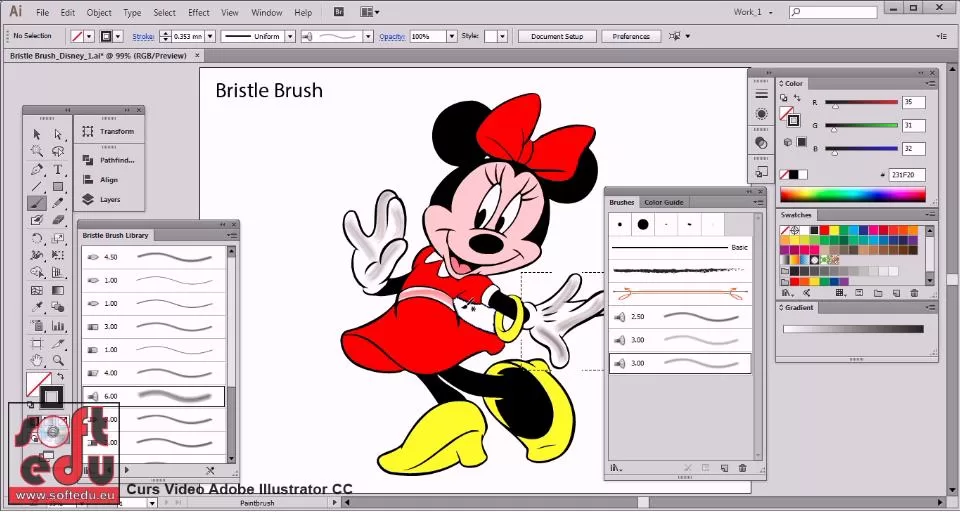Open the File menu
This screenshot has width=960, height=512.
coord(42,12)
